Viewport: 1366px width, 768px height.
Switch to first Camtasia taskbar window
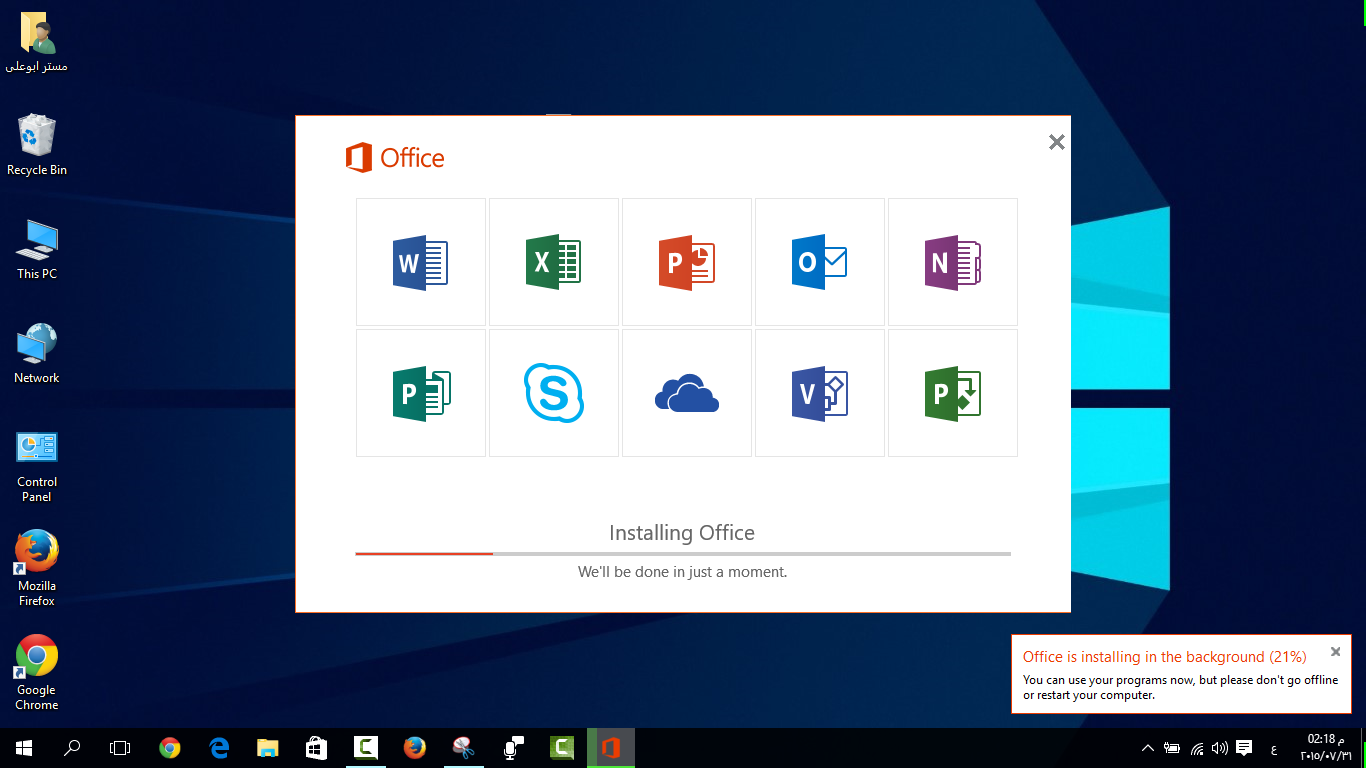click(x=366, y=748)
